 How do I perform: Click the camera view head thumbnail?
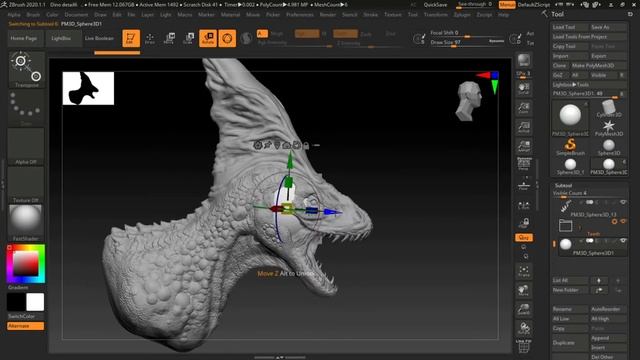pos(469,101)
